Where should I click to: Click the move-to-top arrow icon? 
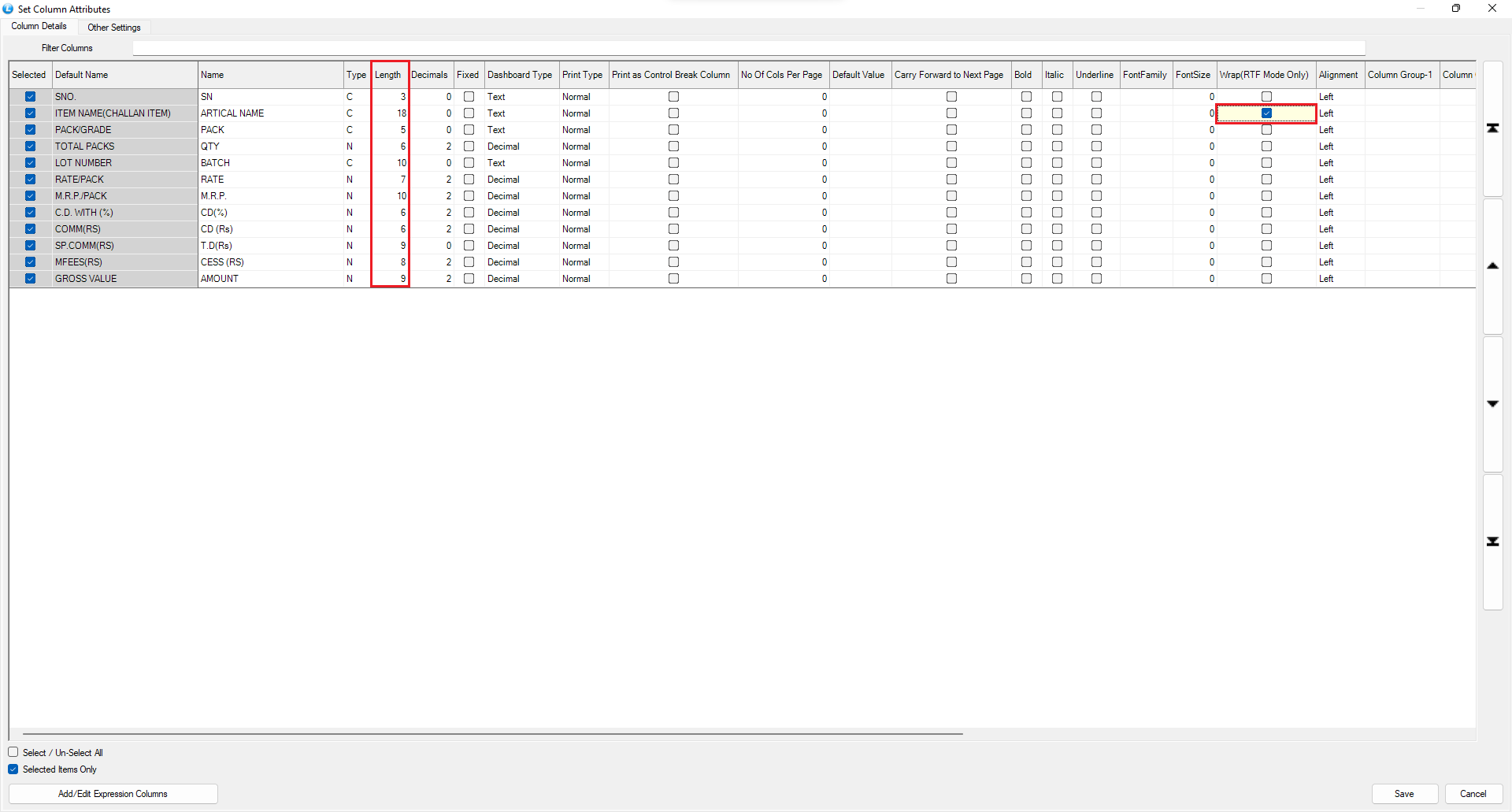1492,128
